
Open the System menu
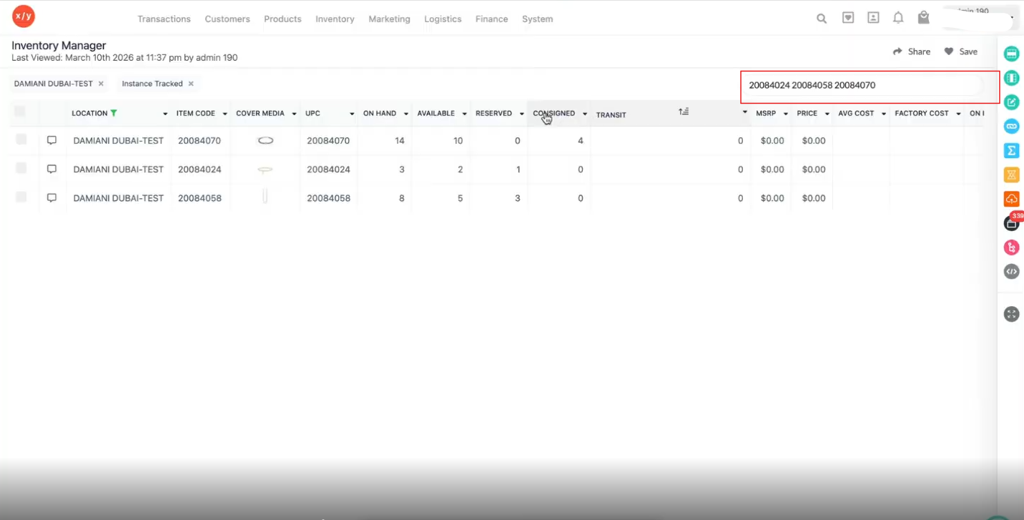(x=537, y=19)
